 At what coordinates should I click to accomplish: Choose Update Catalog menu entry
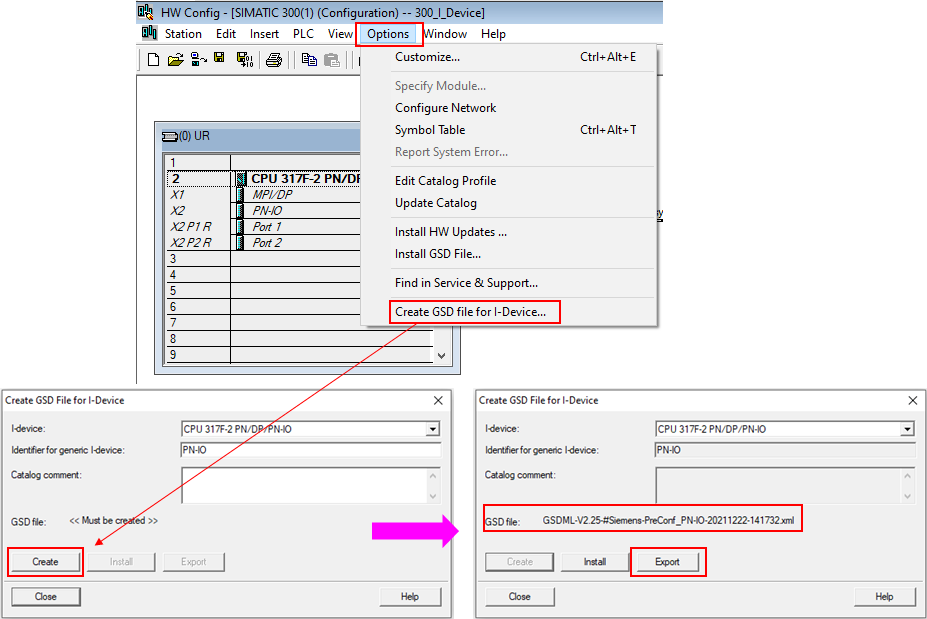[509, 203]
